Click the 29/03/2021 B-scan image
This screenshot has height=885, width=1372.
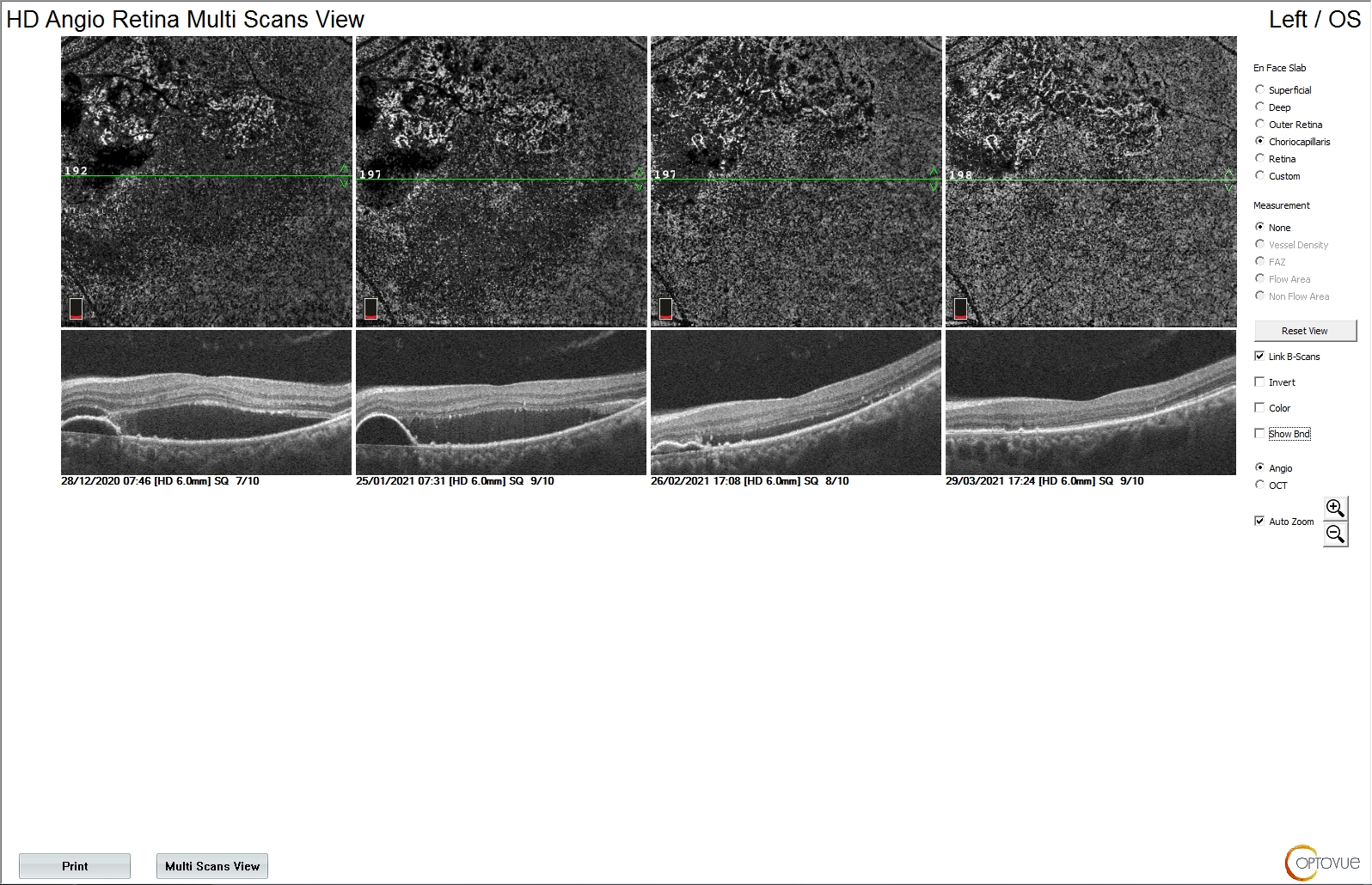point(1091,402)
